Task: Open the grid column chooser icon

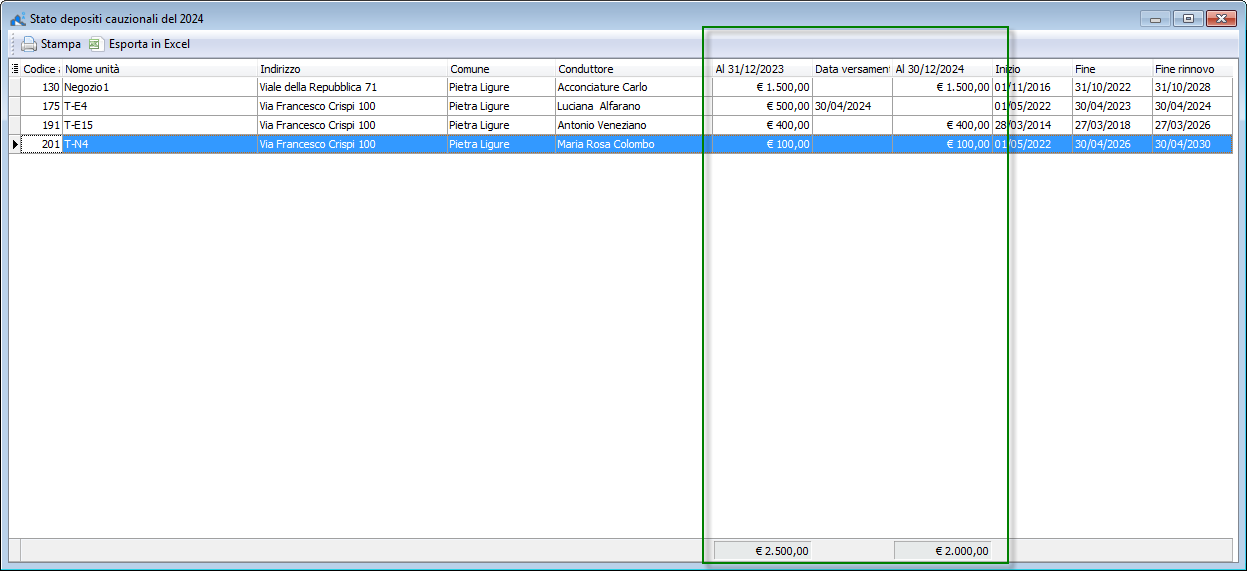Action: coord(14,69)
